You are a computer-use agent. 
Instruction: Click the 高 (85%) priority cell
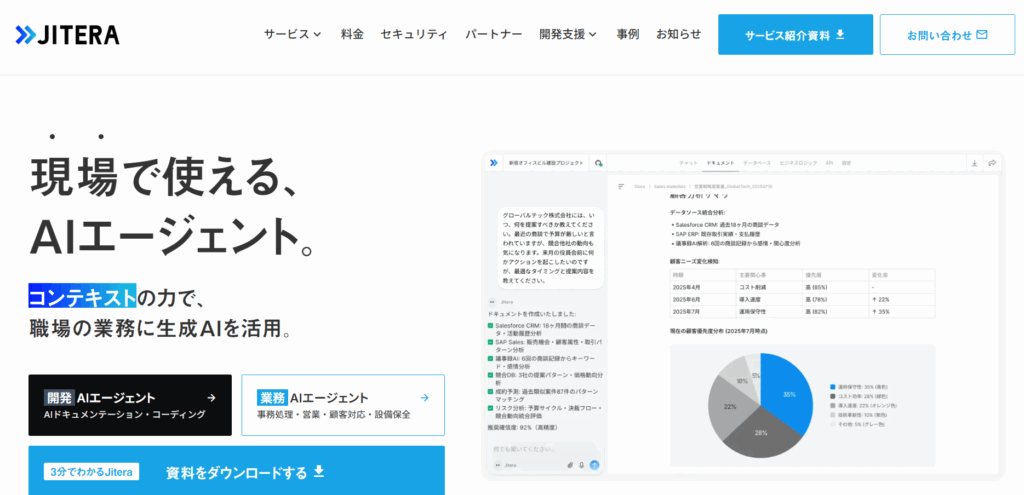(x=835, y=287)
